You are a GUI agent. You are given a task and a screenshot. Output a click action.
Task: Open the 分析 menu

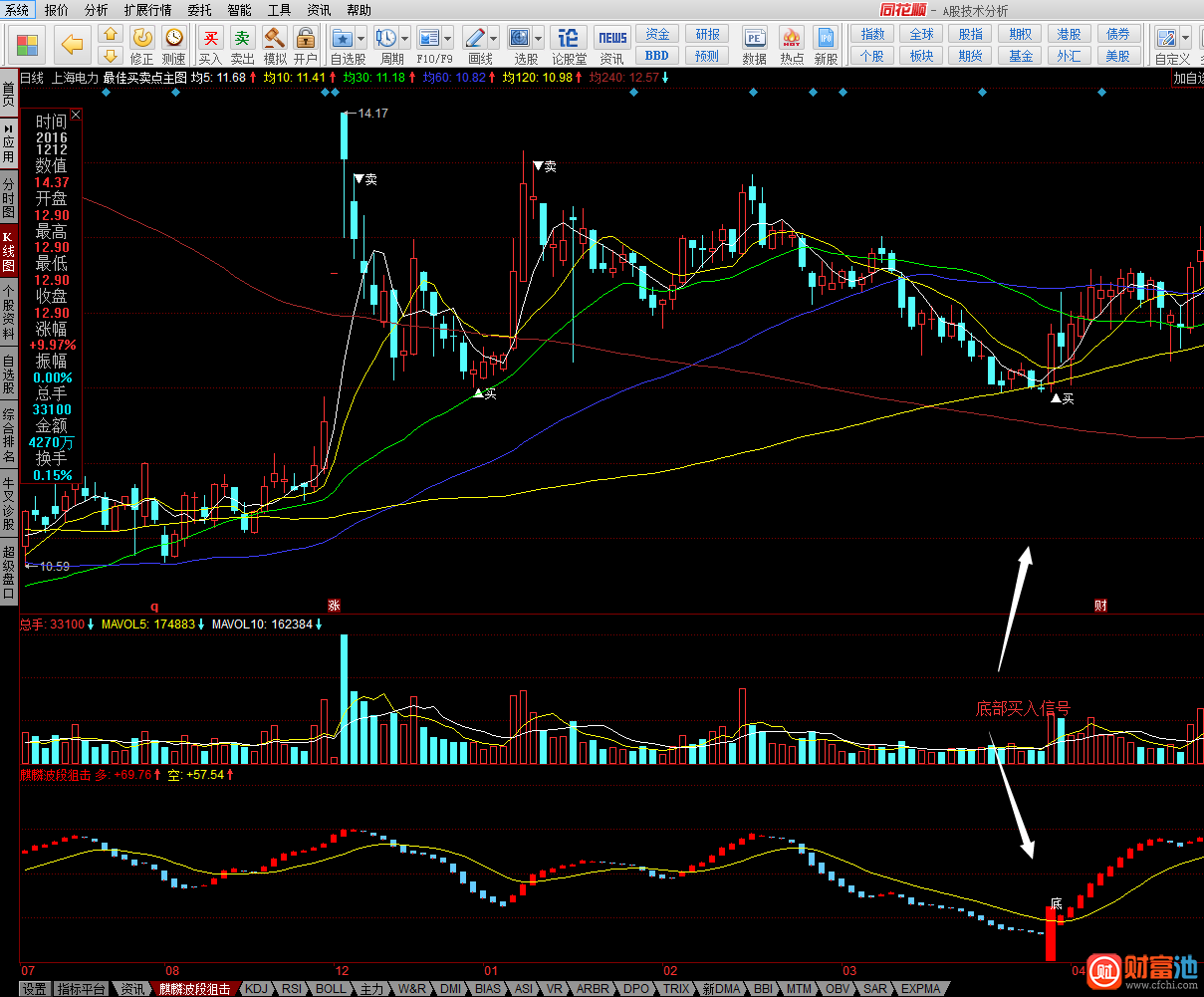tap(96, 10)
